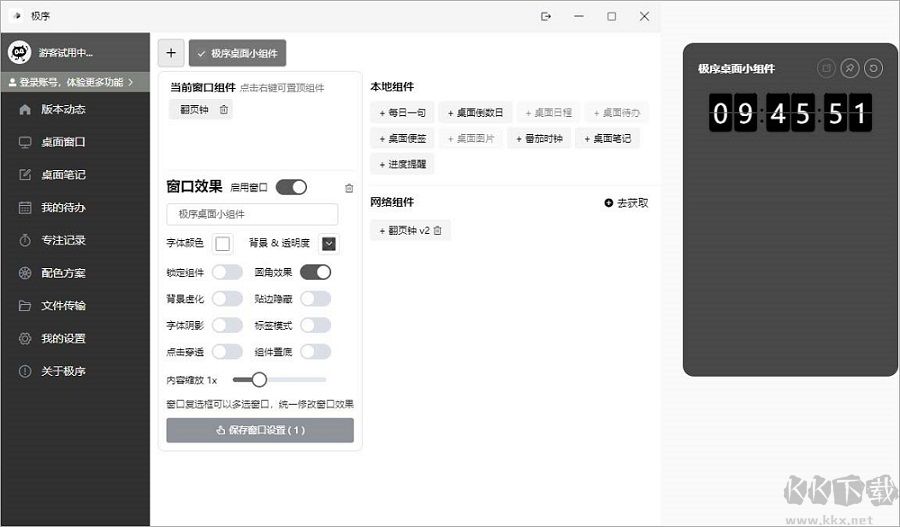Click the trash icon beside 窗口效果

click(x=349, y=187)
